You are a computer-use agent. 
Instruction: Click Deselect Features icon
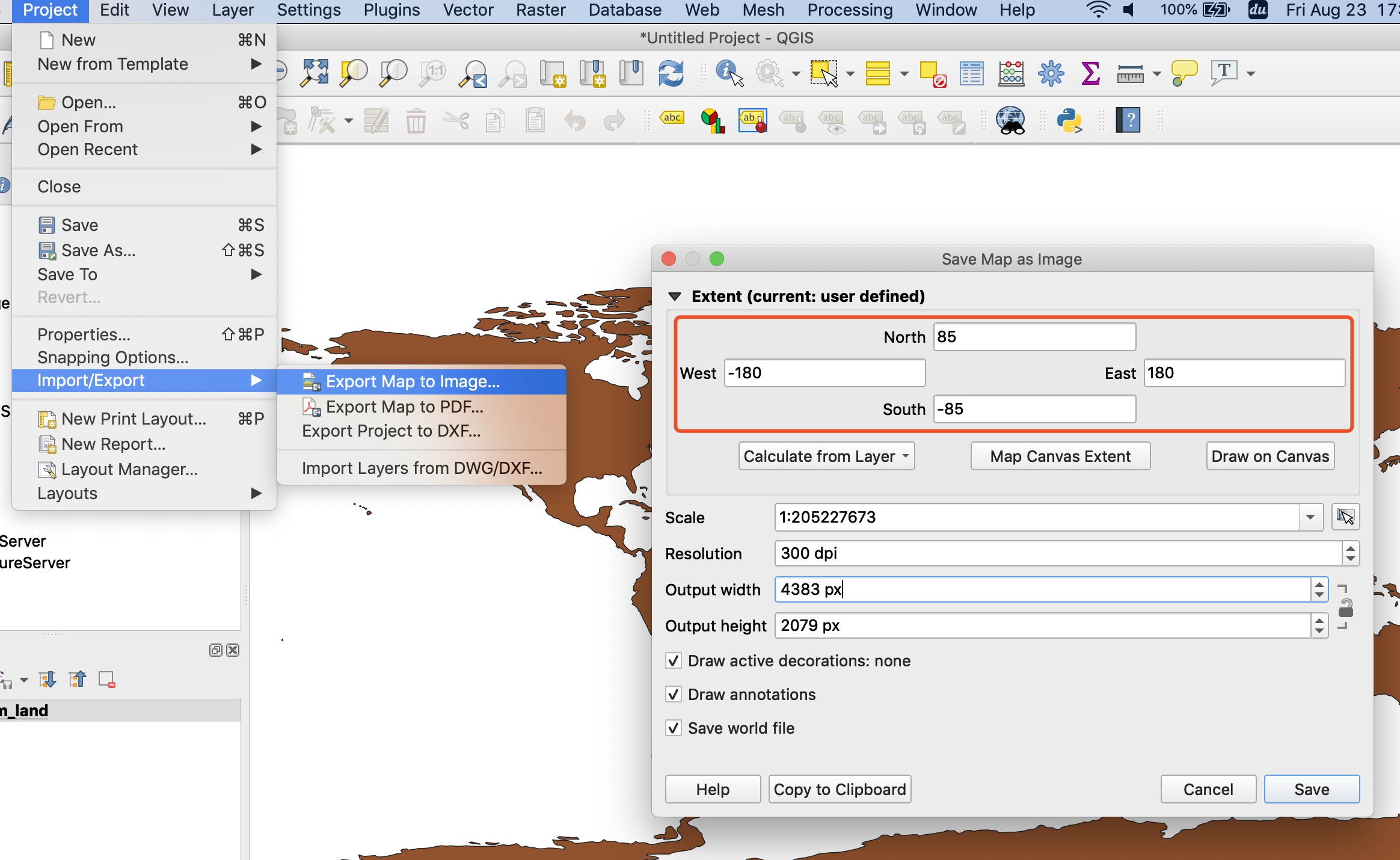click(933, 73)
